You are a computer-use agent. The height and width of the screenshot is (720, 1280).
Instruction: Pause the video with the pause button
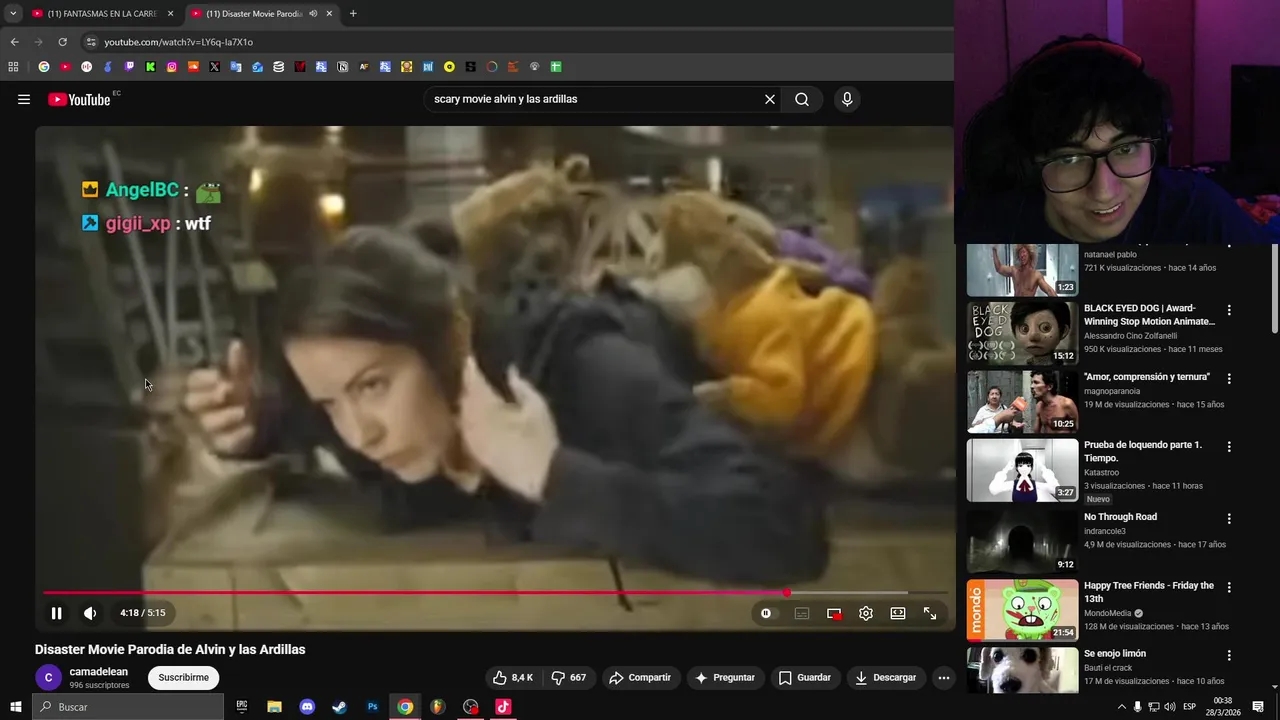pyautogui.click(x=56, y=613)
